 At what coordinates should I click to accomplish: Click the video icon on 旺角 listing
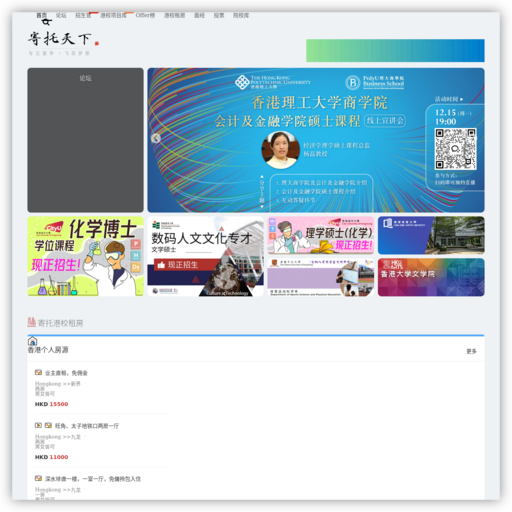point(38,425)
